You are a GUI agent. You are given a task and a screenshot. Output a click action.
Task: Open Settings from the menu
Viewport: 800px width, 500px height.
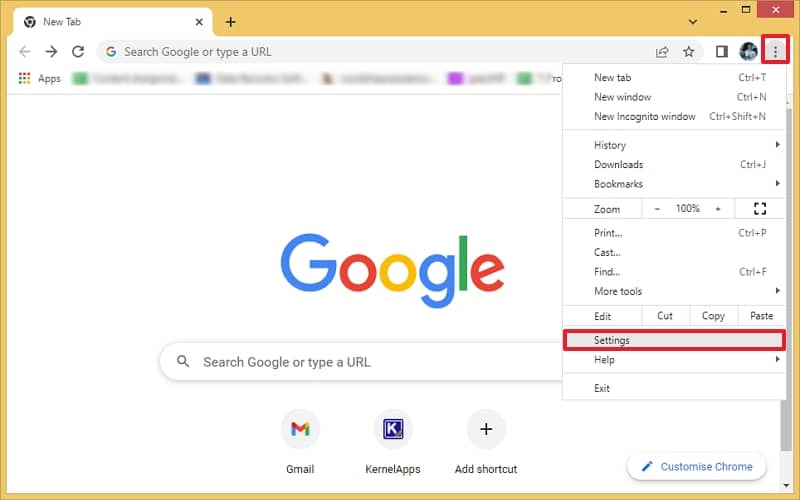674,340
